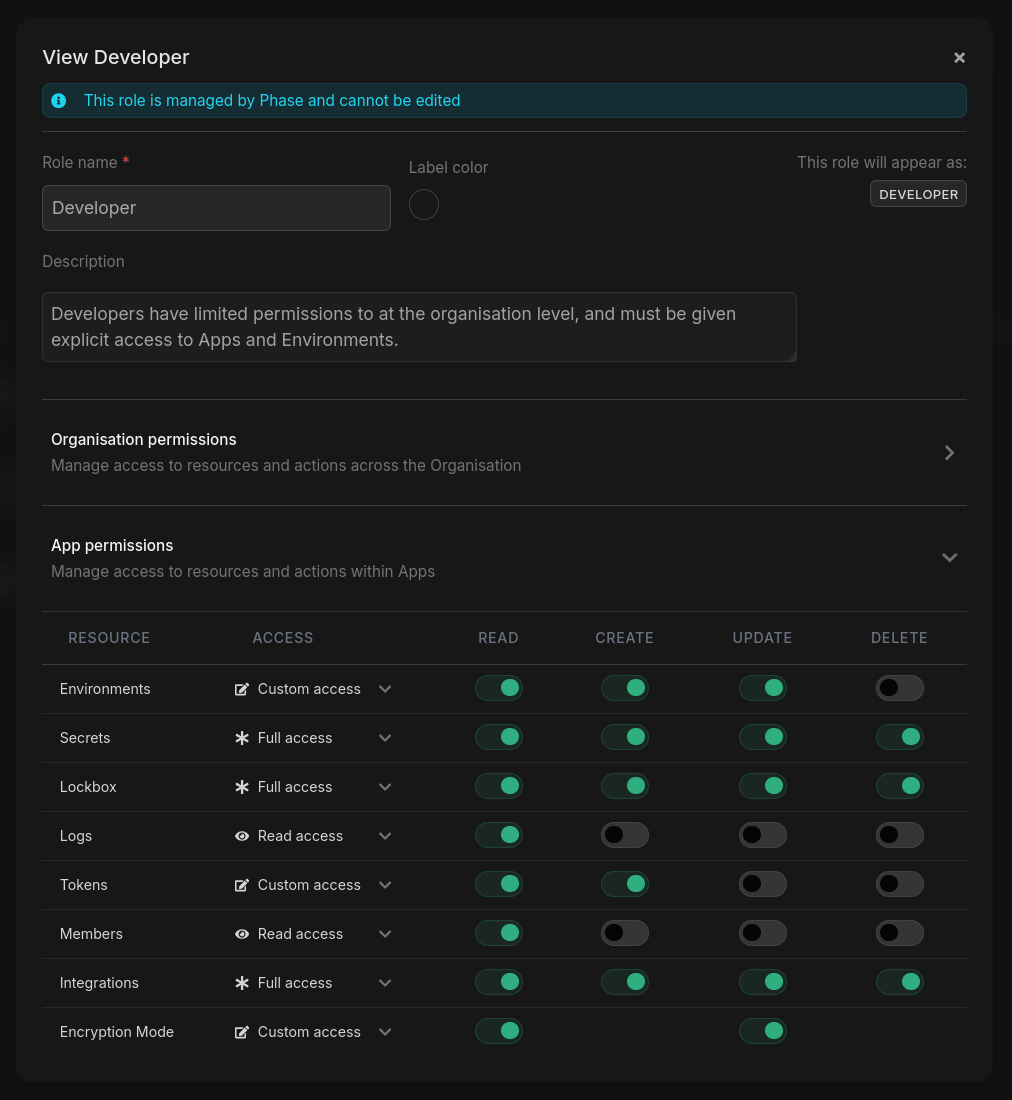Click the Role name input field
Screen dimensions: 1012x1100
[x=216, y=208]
